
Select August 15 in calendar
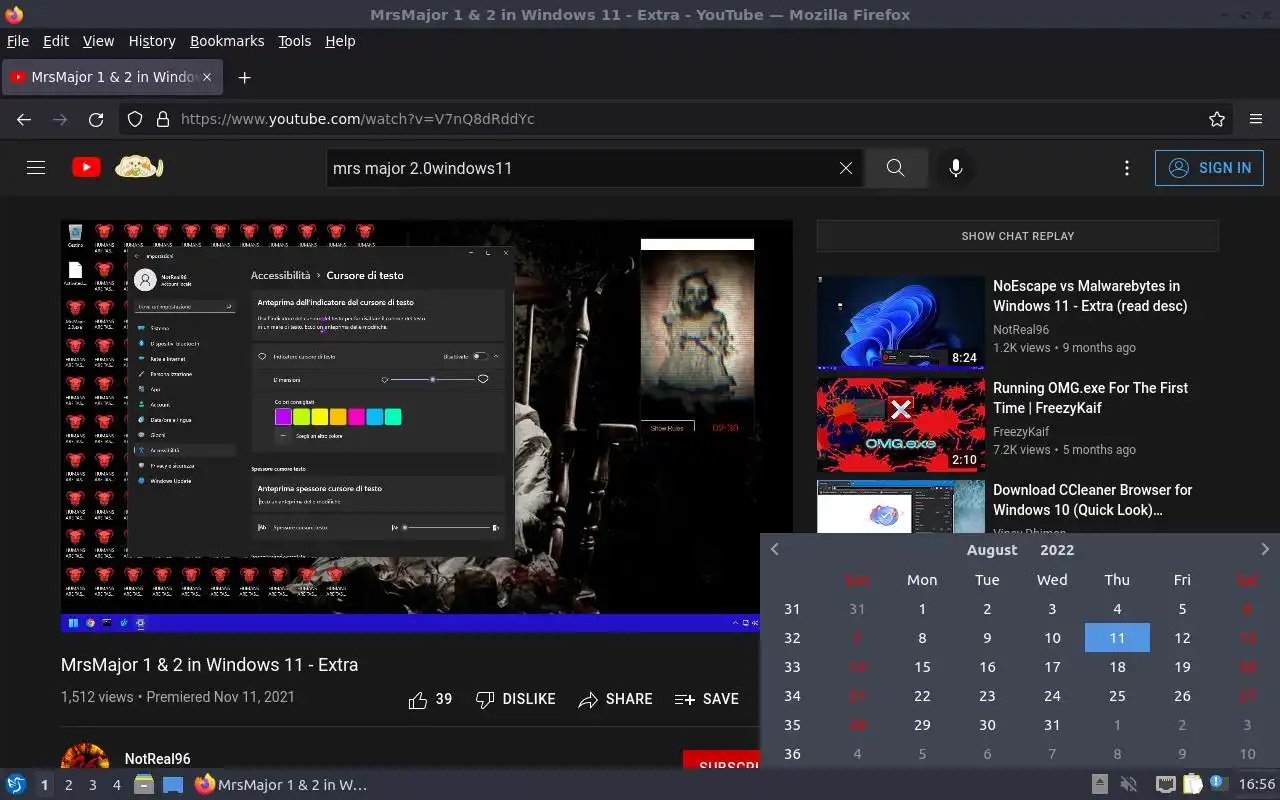(x=922, y=667)
